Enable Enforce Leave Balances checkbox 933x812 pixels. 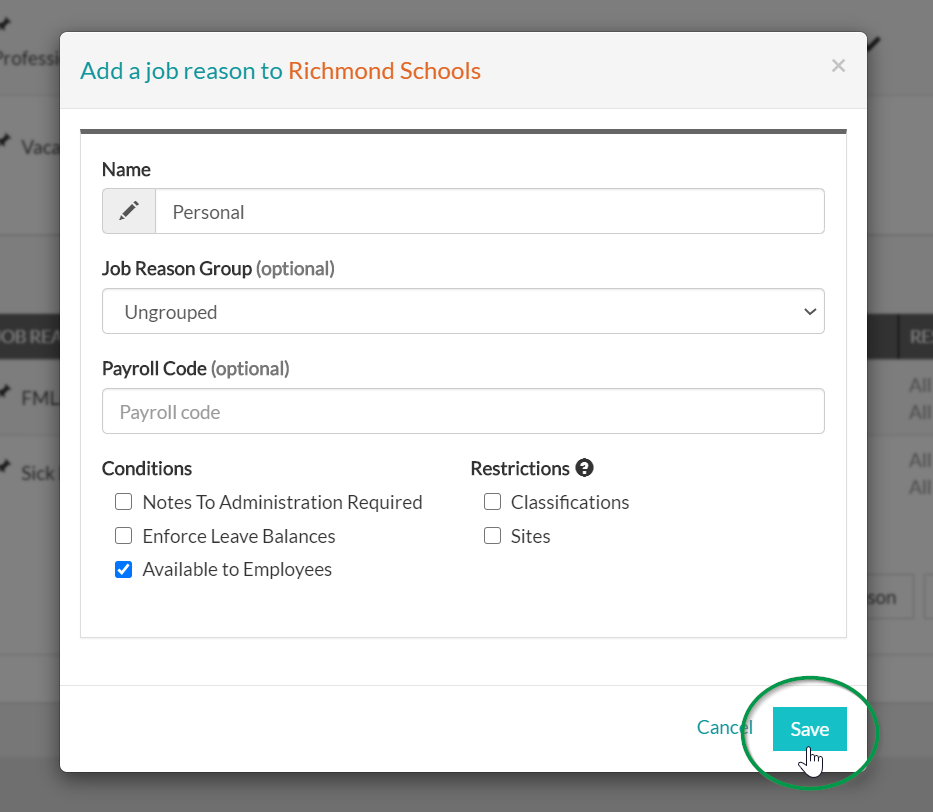(x=124, y=536)
